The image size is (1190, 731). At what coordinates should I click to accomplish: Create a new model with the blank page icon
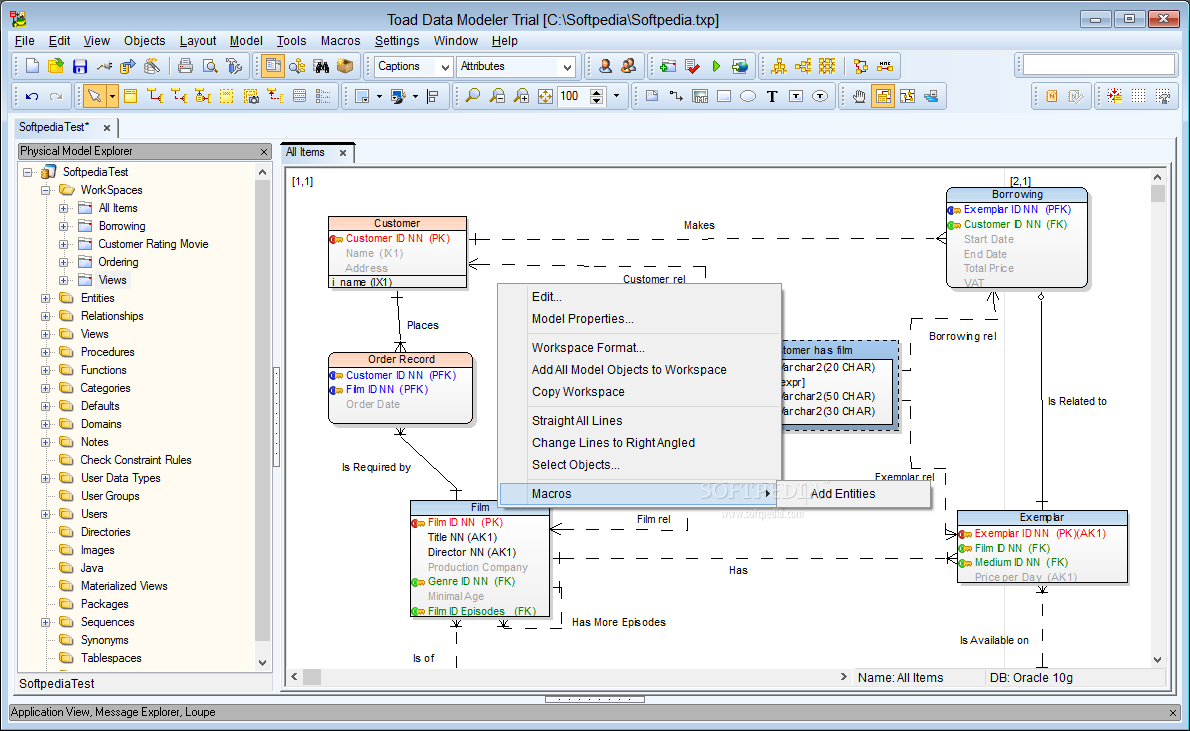pyautogui.click(x=32, y=67)
